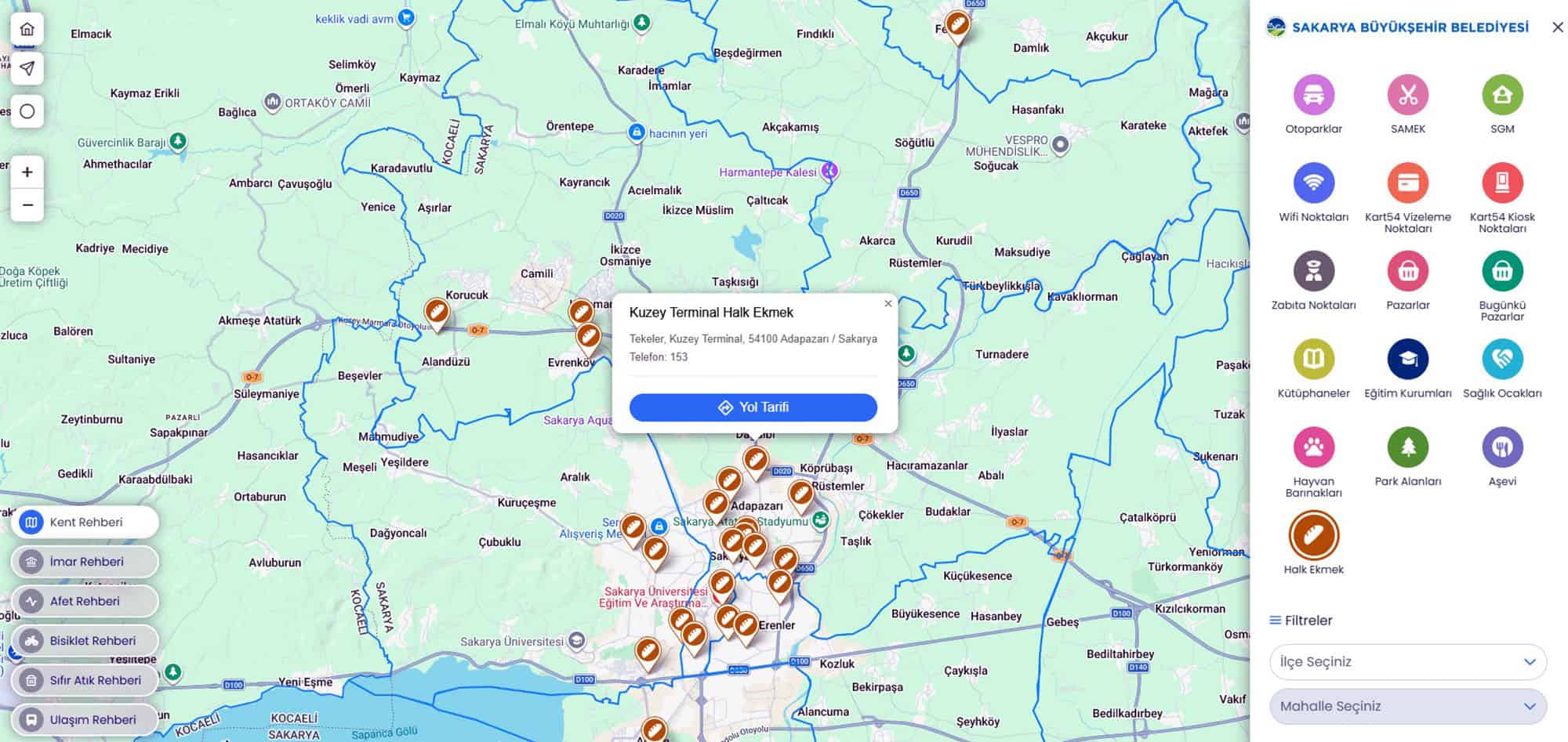The width and height of the screenshot is (1568, 742).
Task: Close the Kuzey Terminal Halk Ekmek popup
Action: pyautogui.click(x=887, y=304)
